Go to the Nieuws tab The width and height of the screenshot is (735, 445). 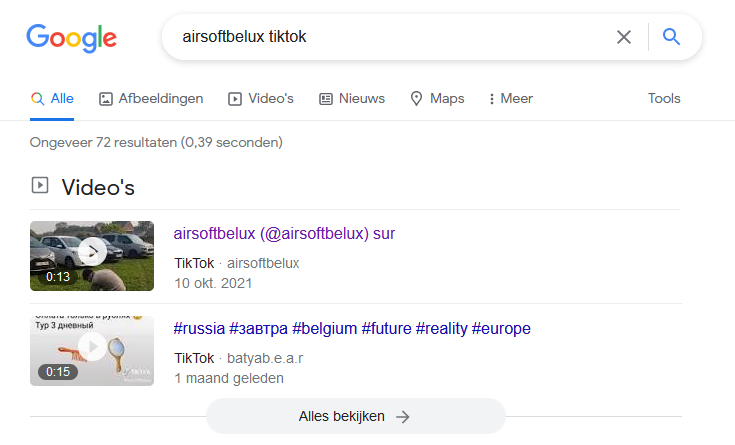pyautogui.click(x=352, y=98)
